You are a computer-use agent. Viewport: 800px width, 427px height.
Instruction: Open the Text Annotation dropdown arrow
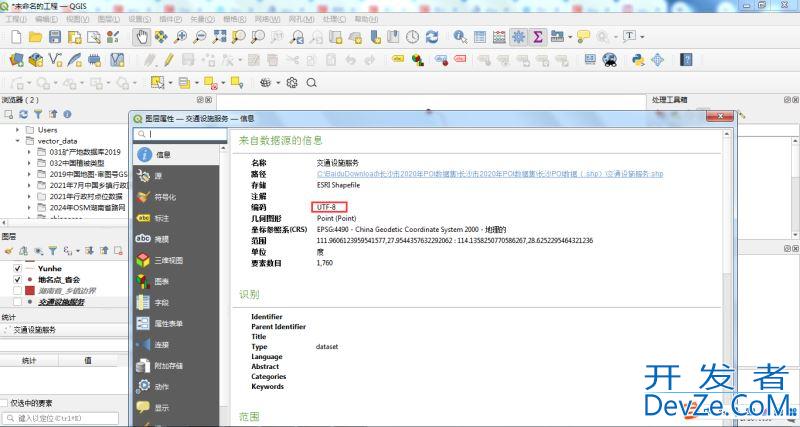pos(642,37)
